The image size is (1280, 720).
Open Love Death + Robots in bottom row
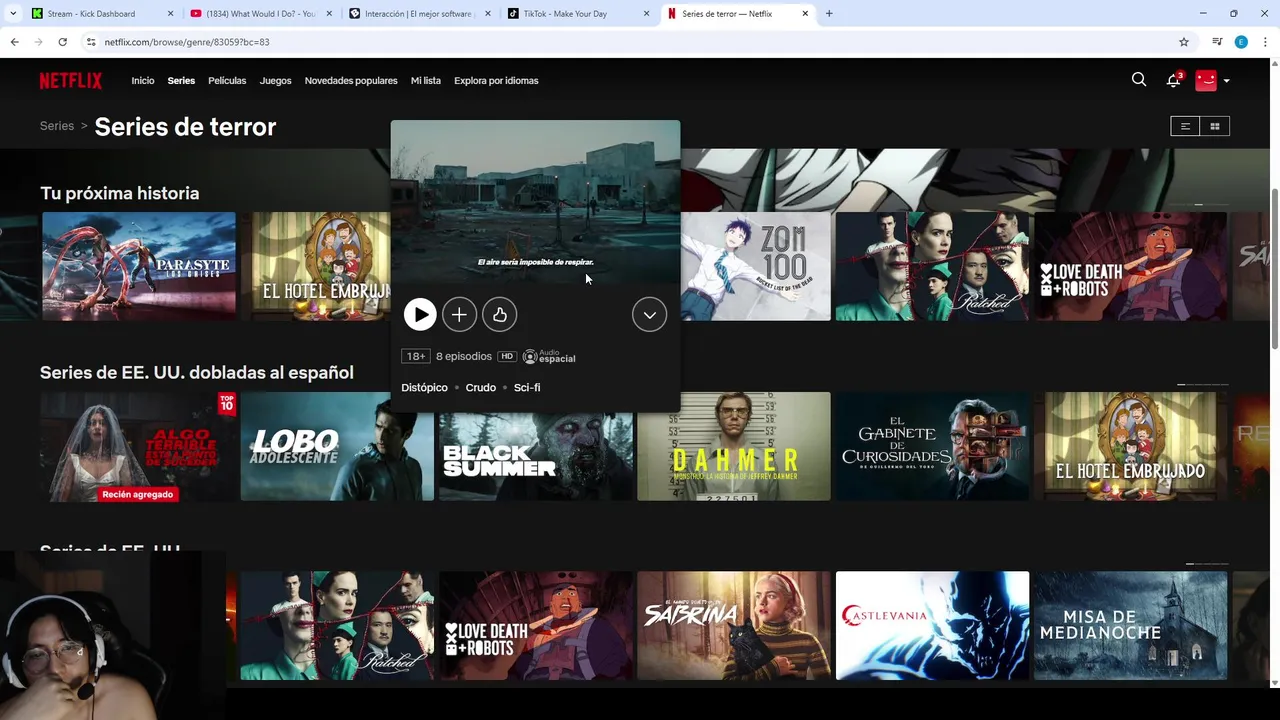tap(536, 626)
